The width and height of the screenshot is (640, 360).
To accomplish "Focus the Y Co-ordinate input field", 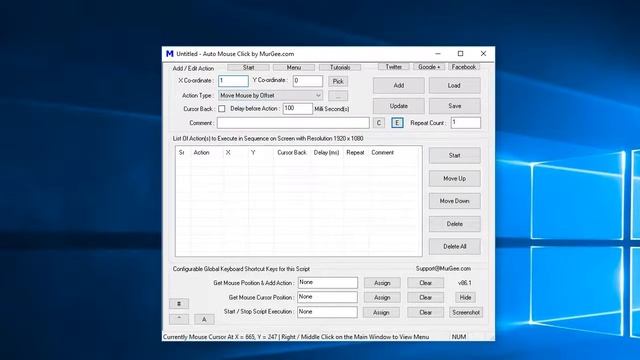I will tap(308, 81).
